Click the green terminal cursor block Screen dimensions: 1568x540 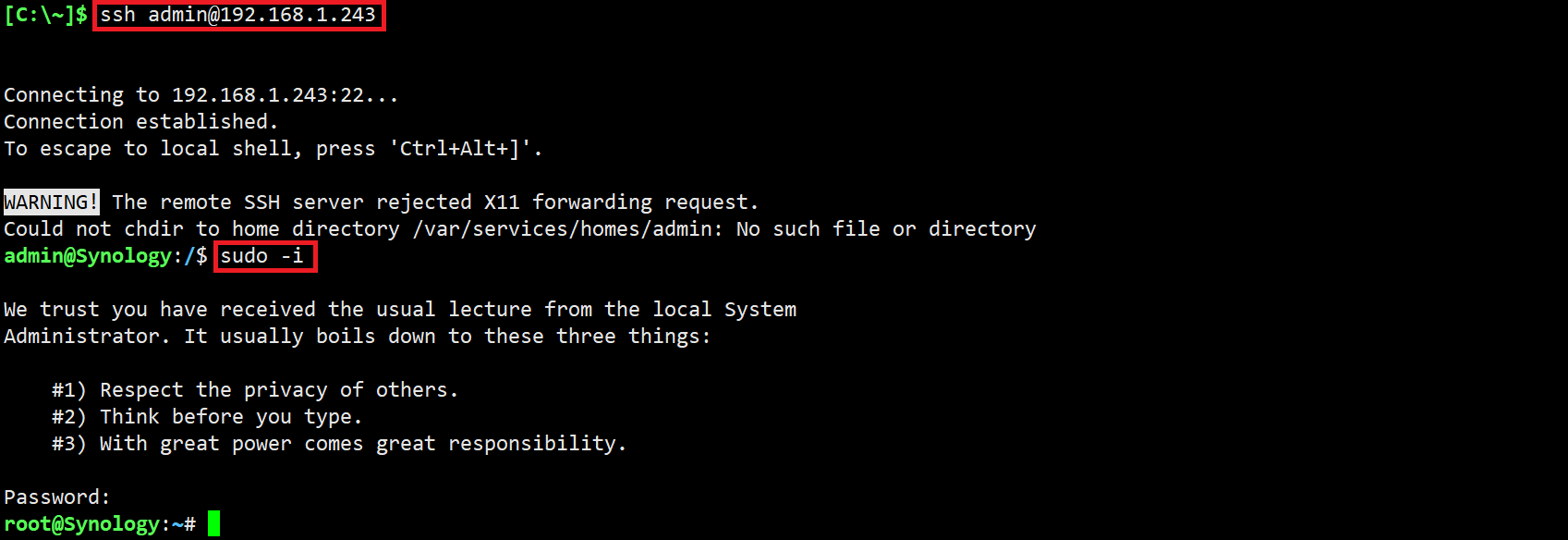(213, 523)
